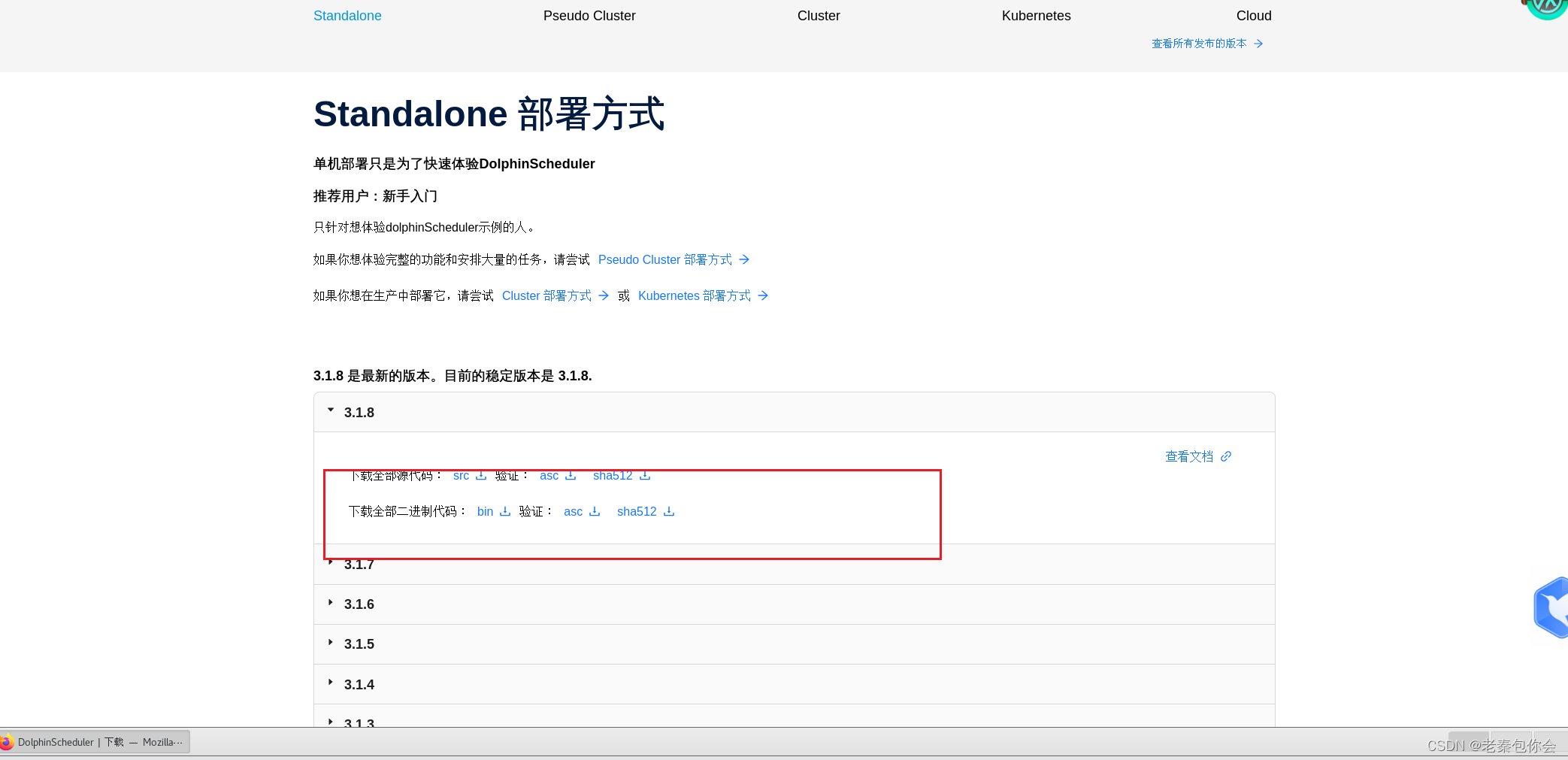Viewport: 1568px width, 760px height.
Task: Expand the 3.1.4 version section
Action: [794, 684]
